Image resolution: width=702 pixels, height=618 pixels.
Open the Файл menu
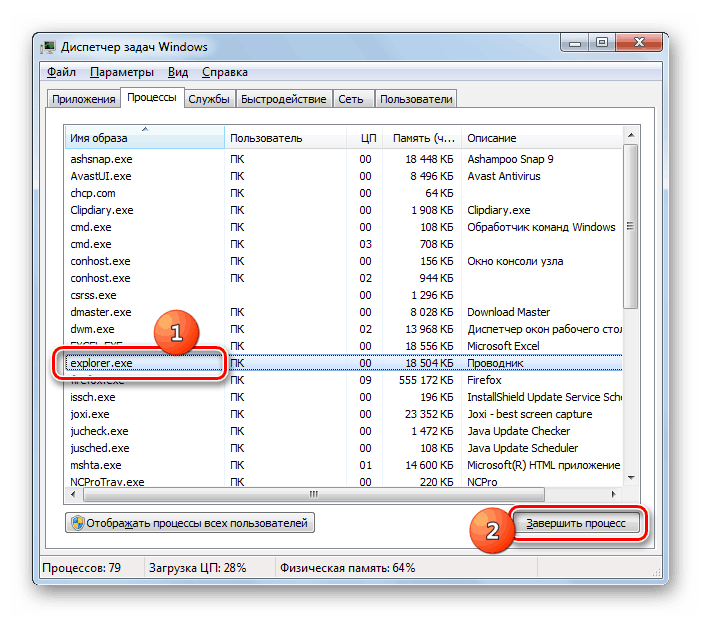[x=61, y=72]
